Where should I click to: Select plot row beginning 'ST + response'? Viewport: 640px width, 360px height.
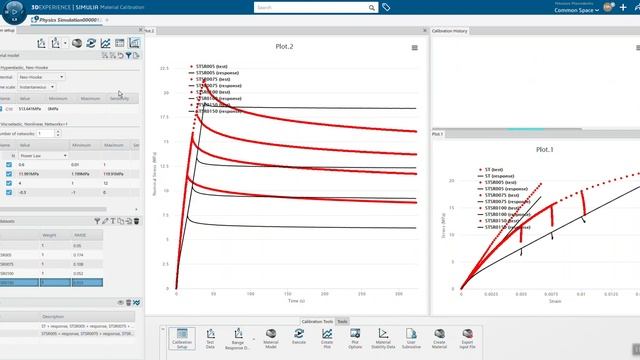(67, 326)
